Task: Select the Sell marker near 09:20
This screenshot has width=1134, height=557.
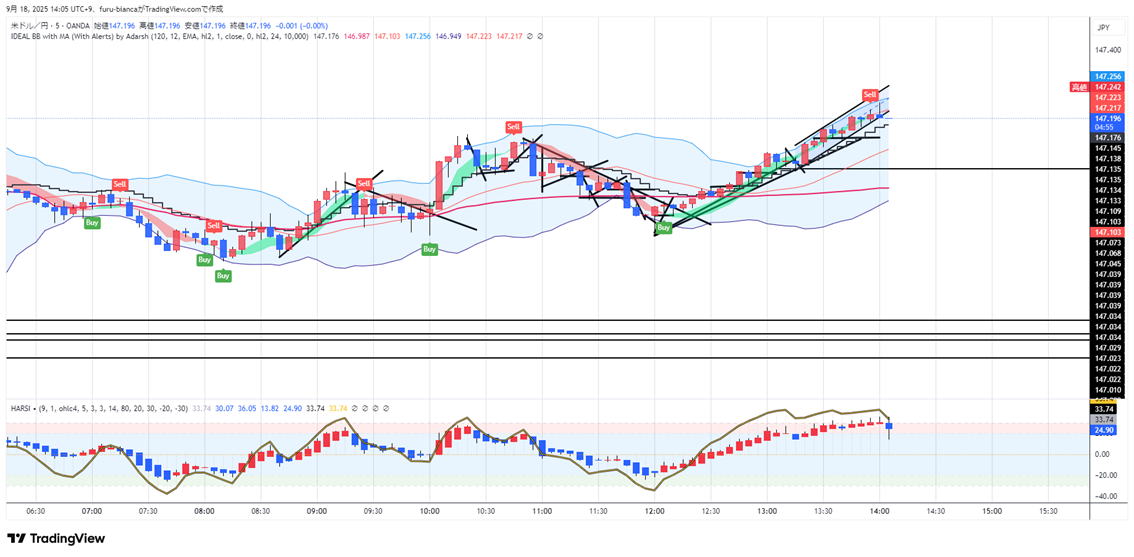Action: coord(364,183)
